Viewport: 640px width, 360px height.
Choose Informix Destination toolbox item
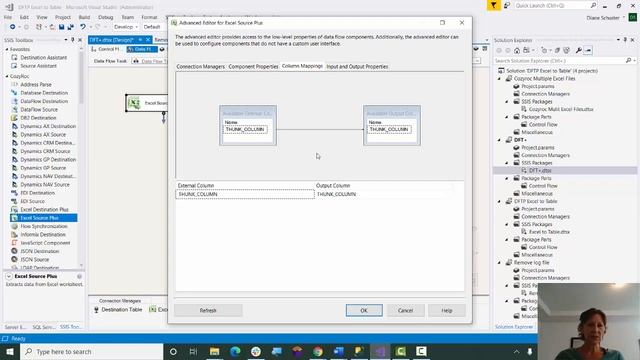[x=43, y=235]
